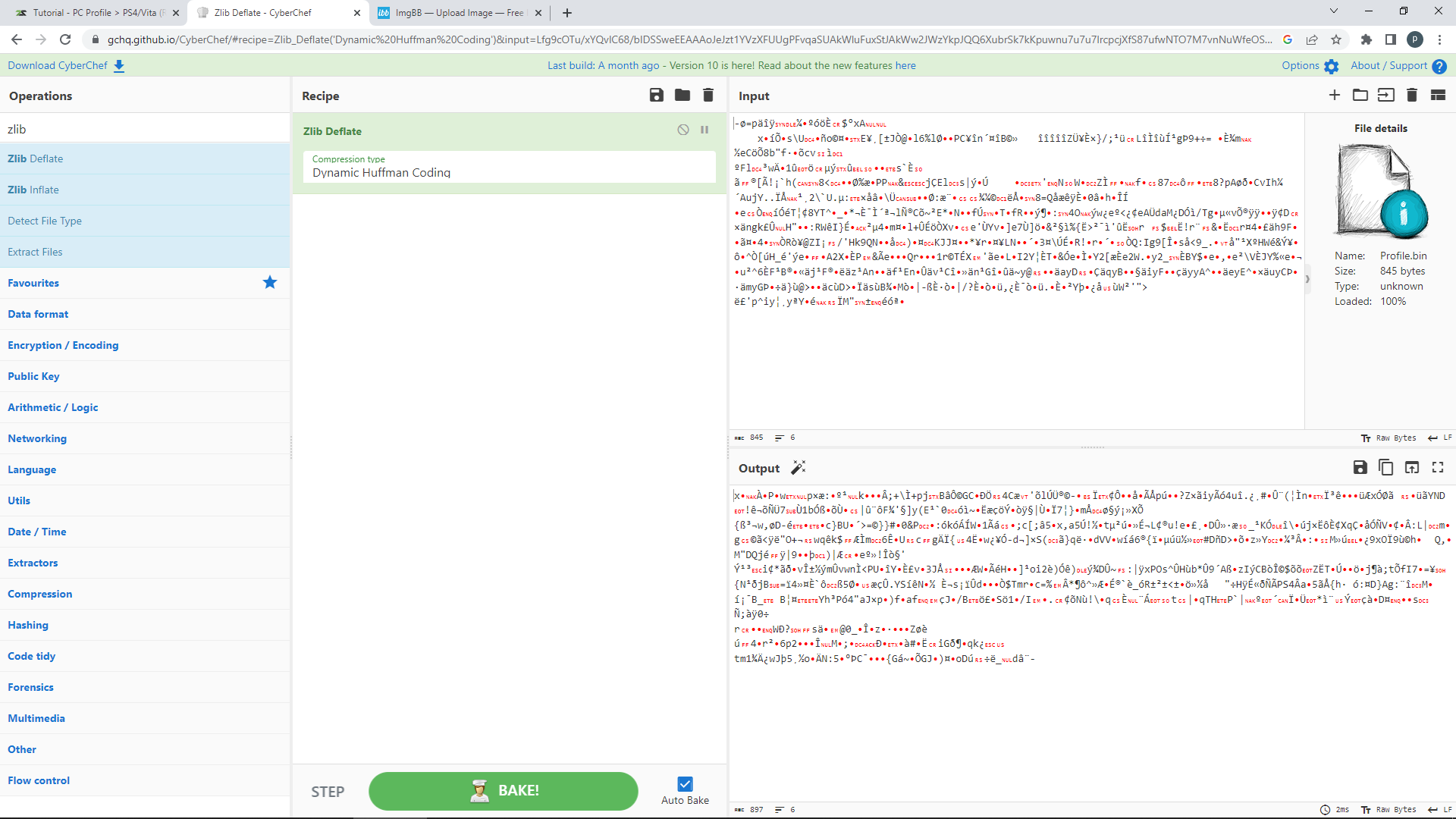Add a new input tab
This screenshot has width=1456, height=819.
[x=1335, y=95]
